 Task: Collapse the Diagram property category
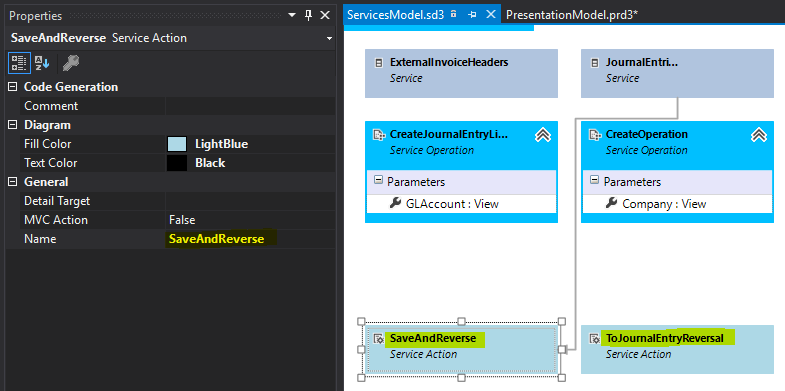13,125
